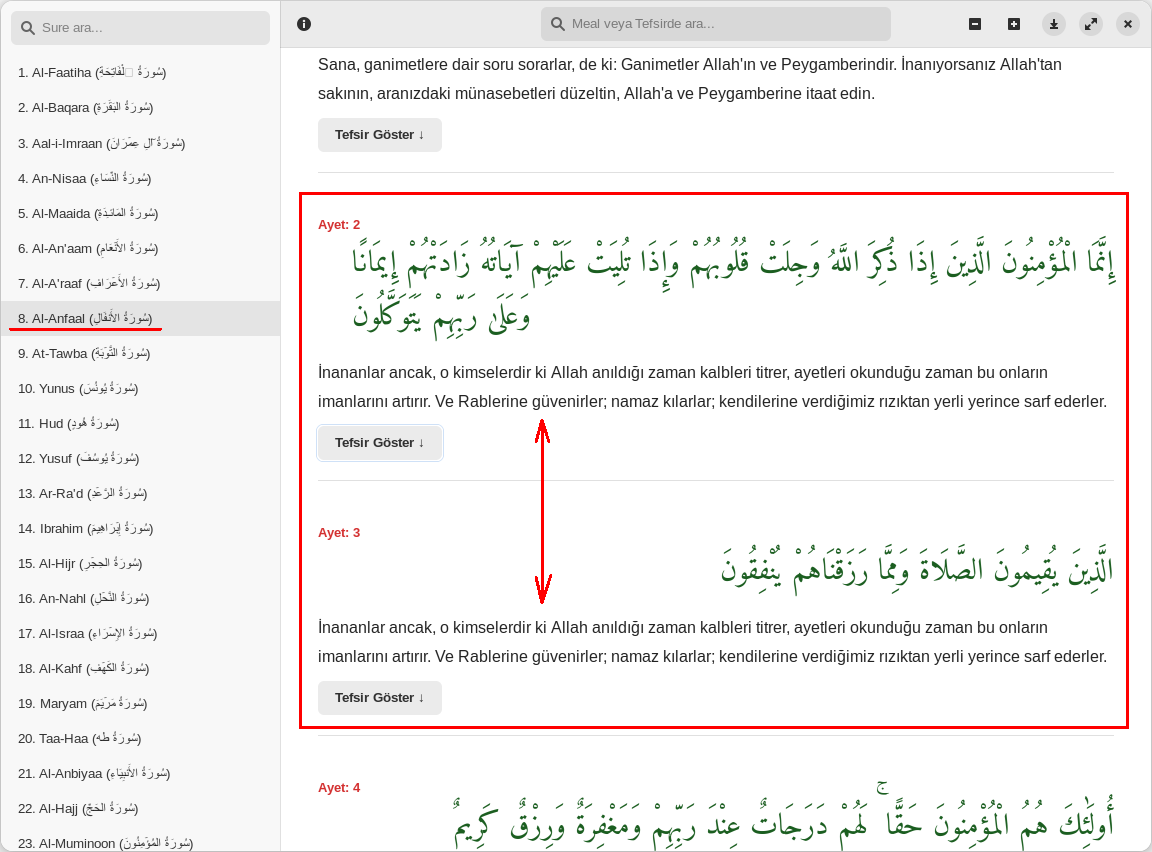Viewport: 1152px width, 852px height.
Task: Focus the 'Sure ara...' search field
Action: pos(150,28)
